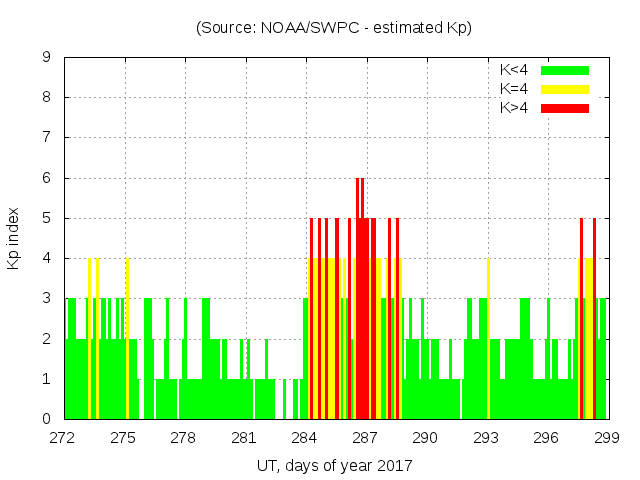640x480 pixels.
Task: Select the K=4 legend label text
Action: tap(514, 89)
